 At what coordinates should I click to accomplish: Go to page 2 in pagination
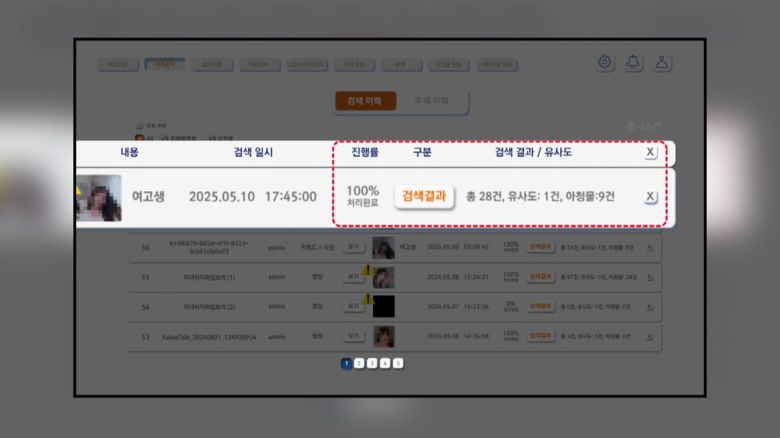pyautogui.click(x=359, y=363)
